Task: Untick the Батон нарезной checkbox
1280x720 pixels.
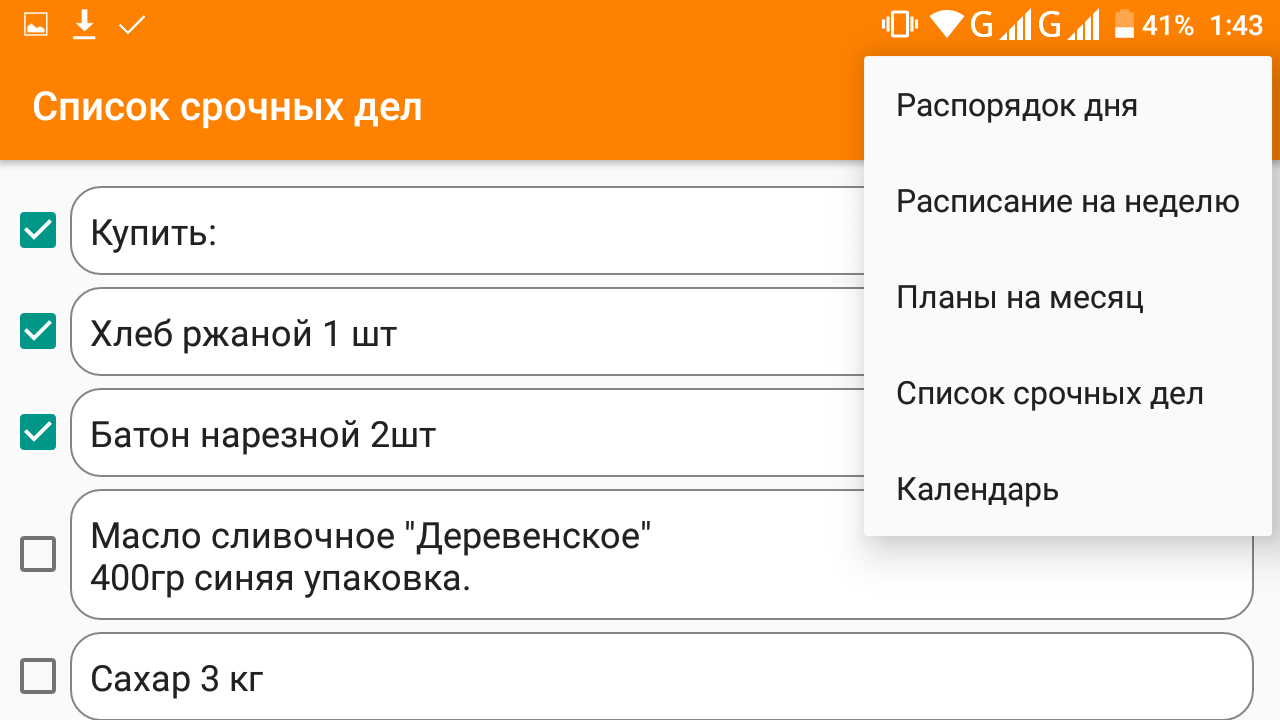Action: pyautogui.click(x=38, y=432)
